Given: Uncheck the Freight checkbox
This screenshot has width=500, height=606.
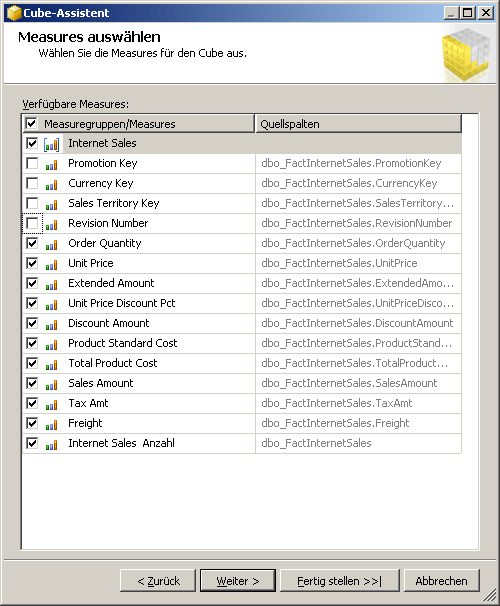Looking at the screenshot, I should tap(32, 423).
